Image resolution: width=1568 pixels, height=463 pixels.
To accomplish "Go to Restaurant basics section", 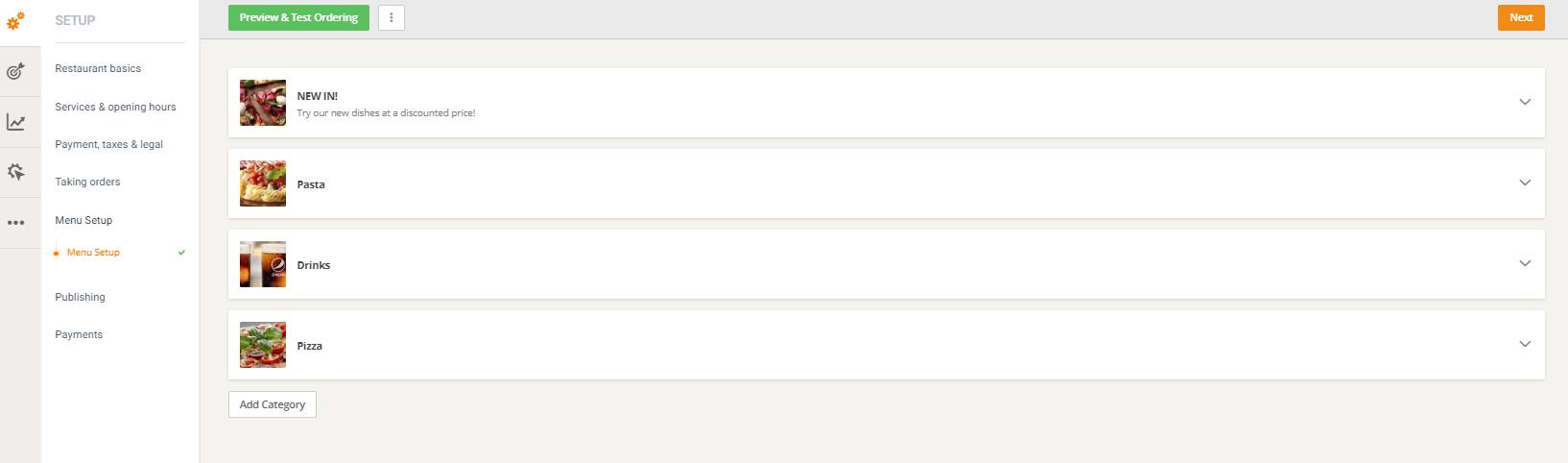I will (x=98, y=69).
